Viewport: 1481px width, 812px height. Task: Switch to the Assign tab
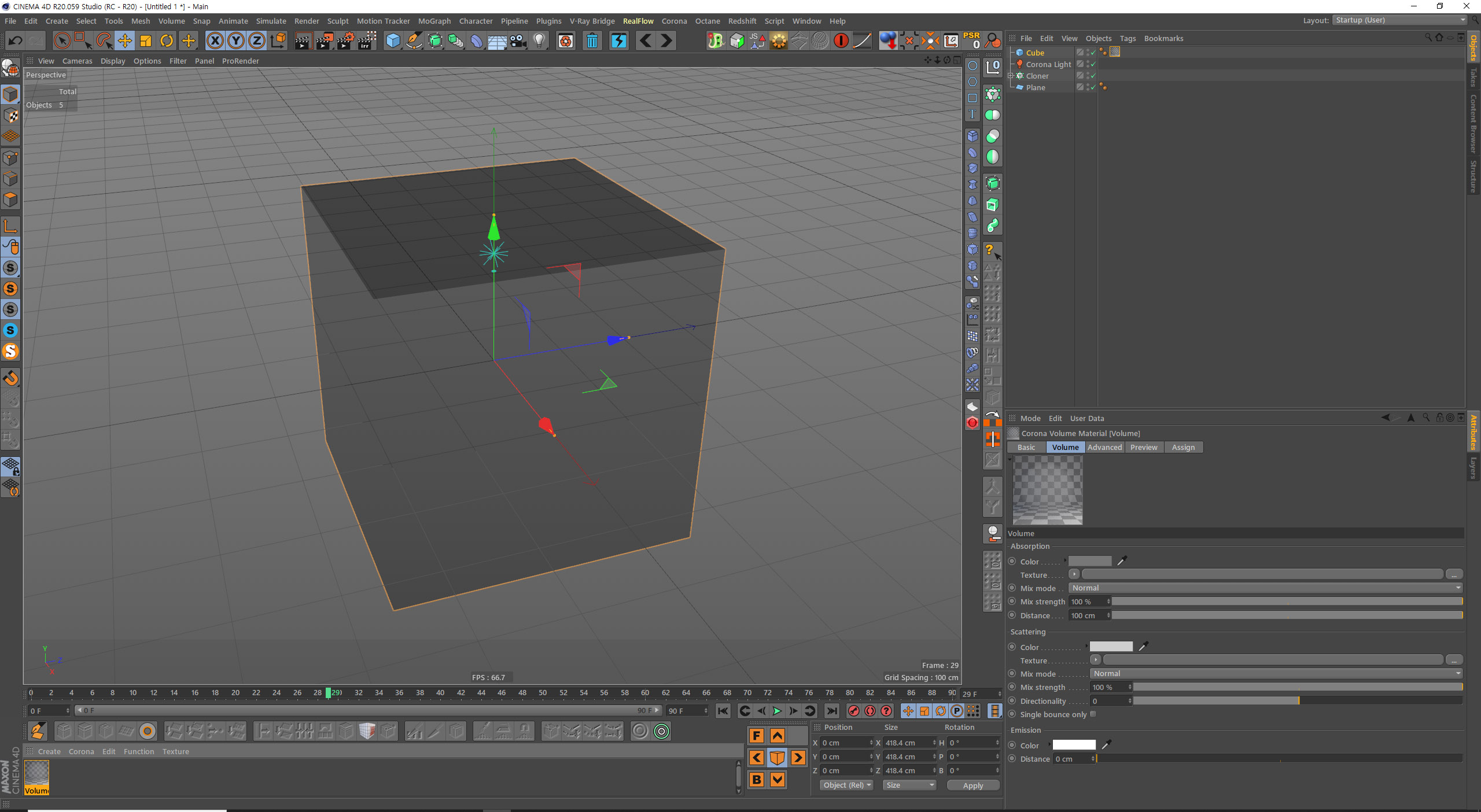tap(1183, 447)
